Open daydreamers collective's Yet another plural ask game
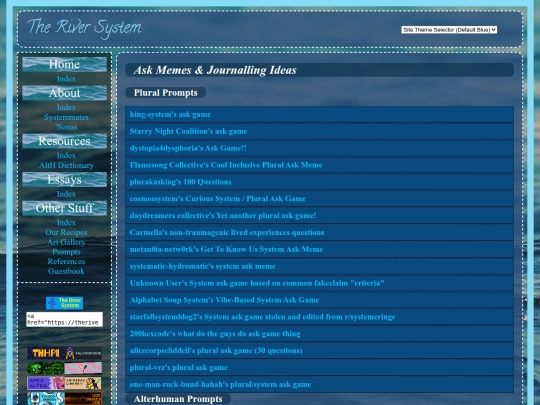The height and width of the screenshot is (405, 540). point(319,216)
